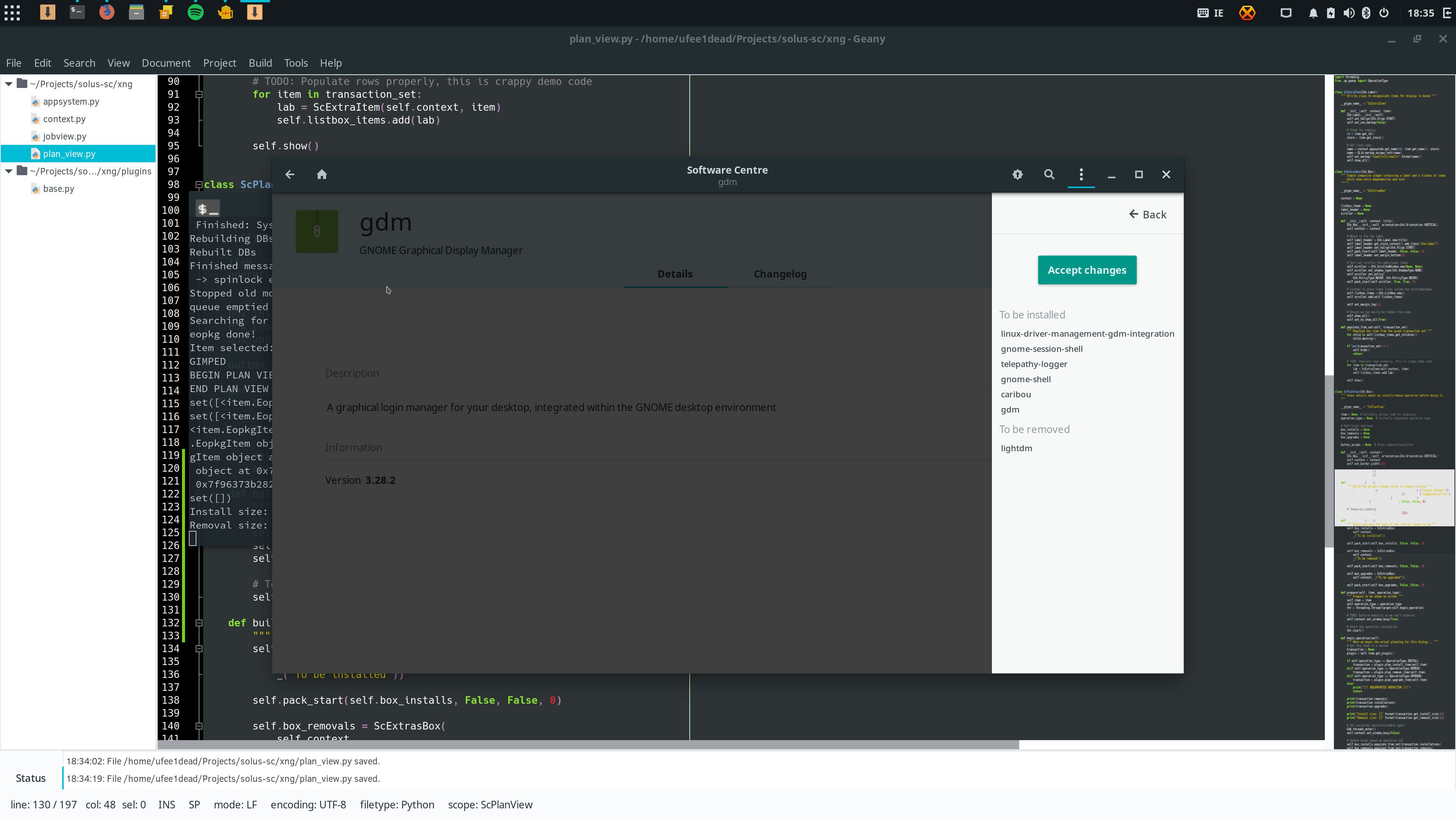Go back with the Software Centre arrow
The image size is (1456, 819).
coord(290,175)
